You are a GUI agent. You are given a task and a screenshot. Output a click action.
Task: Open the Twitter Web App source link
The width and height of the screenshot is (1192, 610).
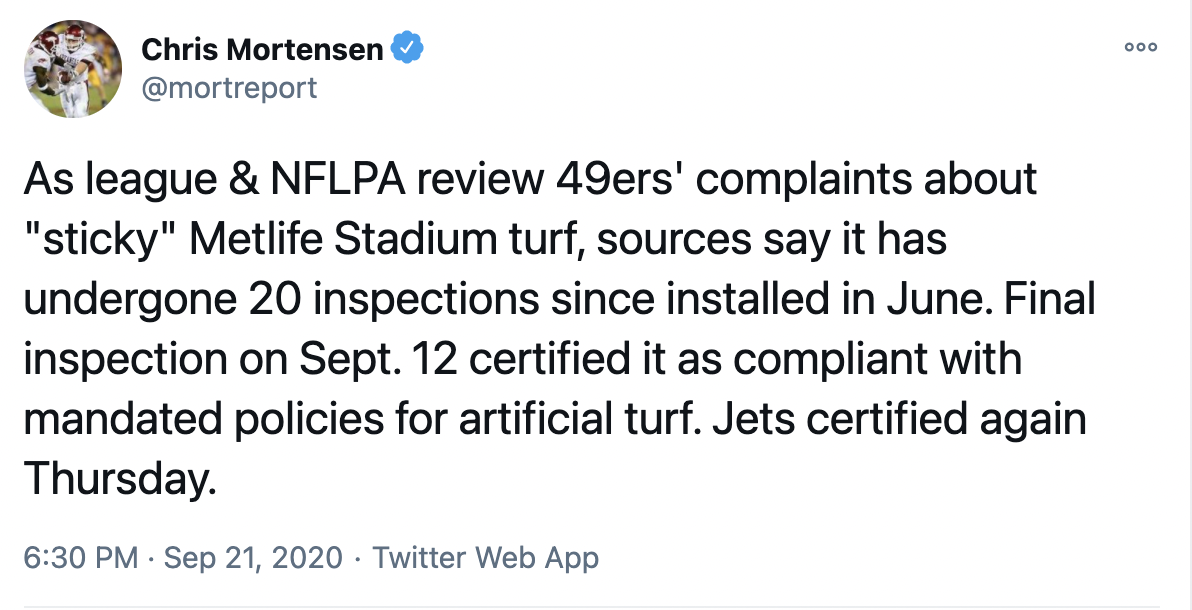click(x=486, y=558)
